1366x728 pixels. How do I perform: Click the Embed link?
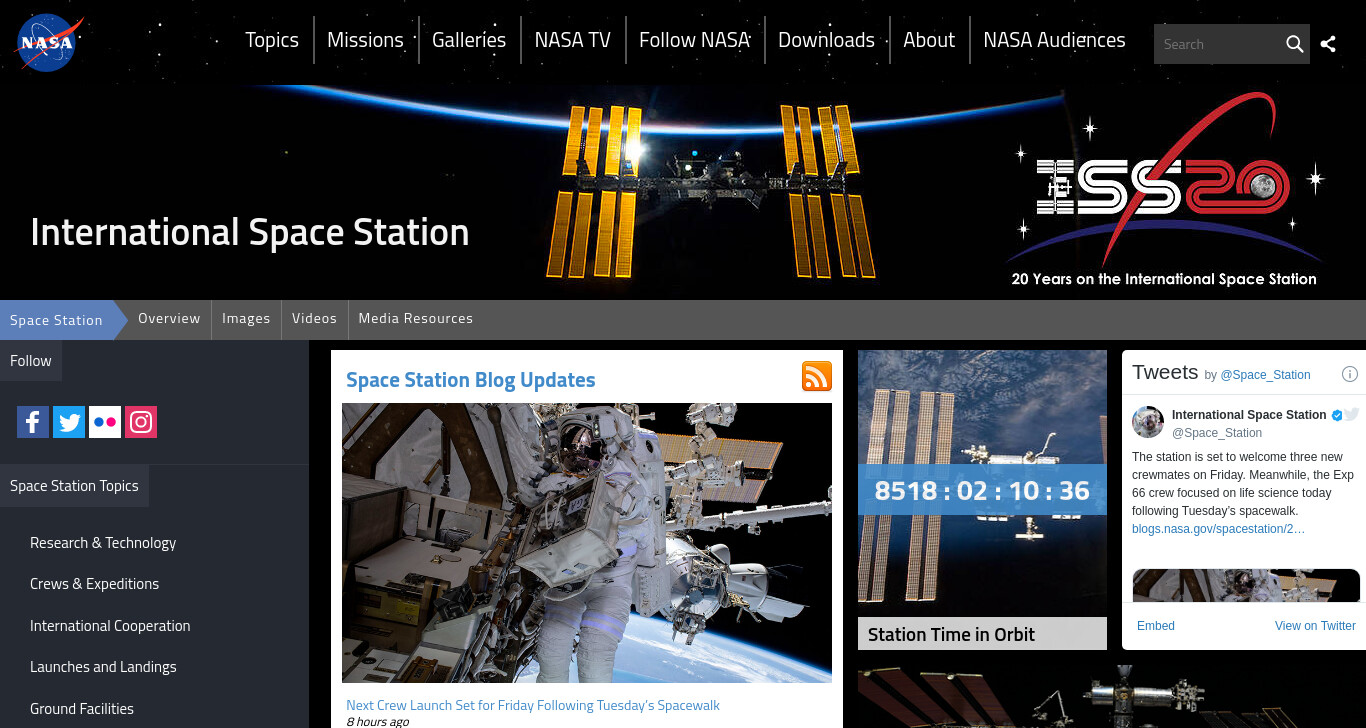pos(1156,626)
